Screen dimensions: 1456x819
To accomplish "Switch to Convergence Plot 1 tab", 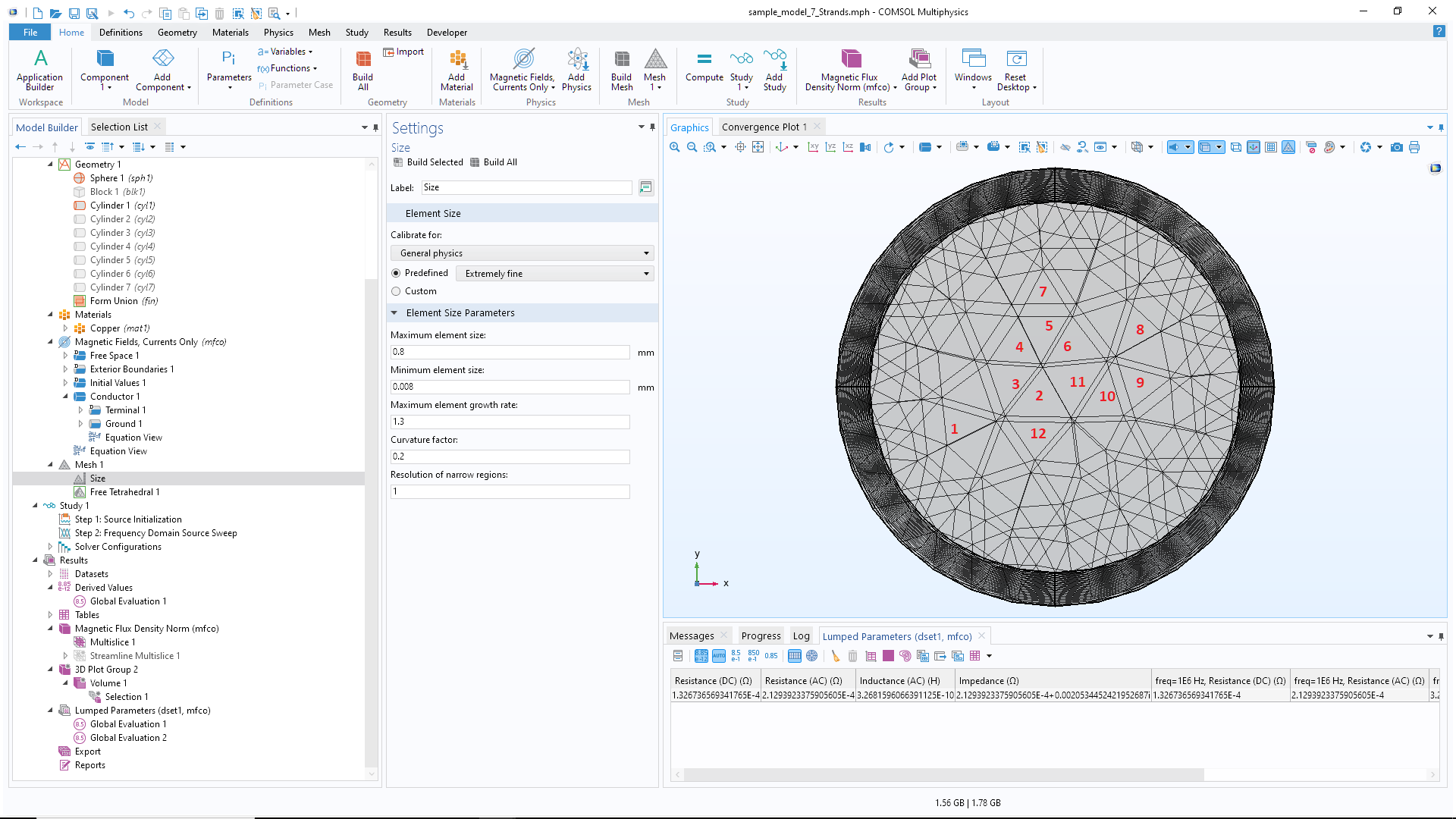I will click(x=764, y=127).
